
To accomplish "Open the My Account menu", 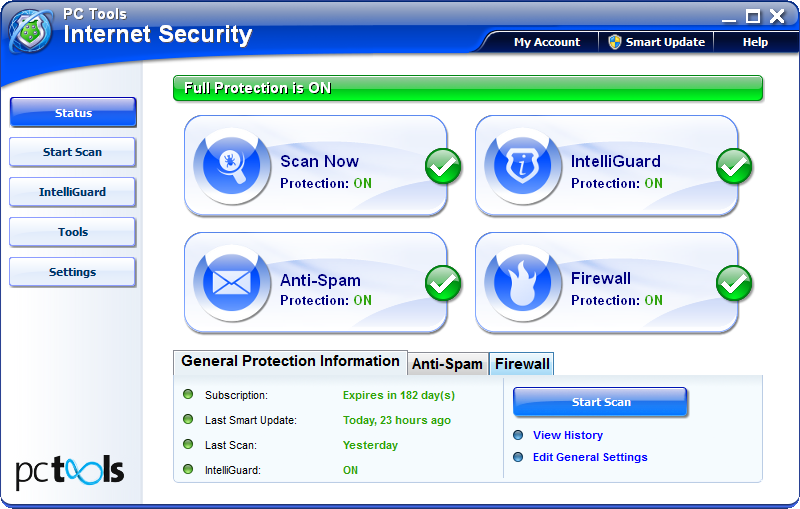I will coord(546,42).
